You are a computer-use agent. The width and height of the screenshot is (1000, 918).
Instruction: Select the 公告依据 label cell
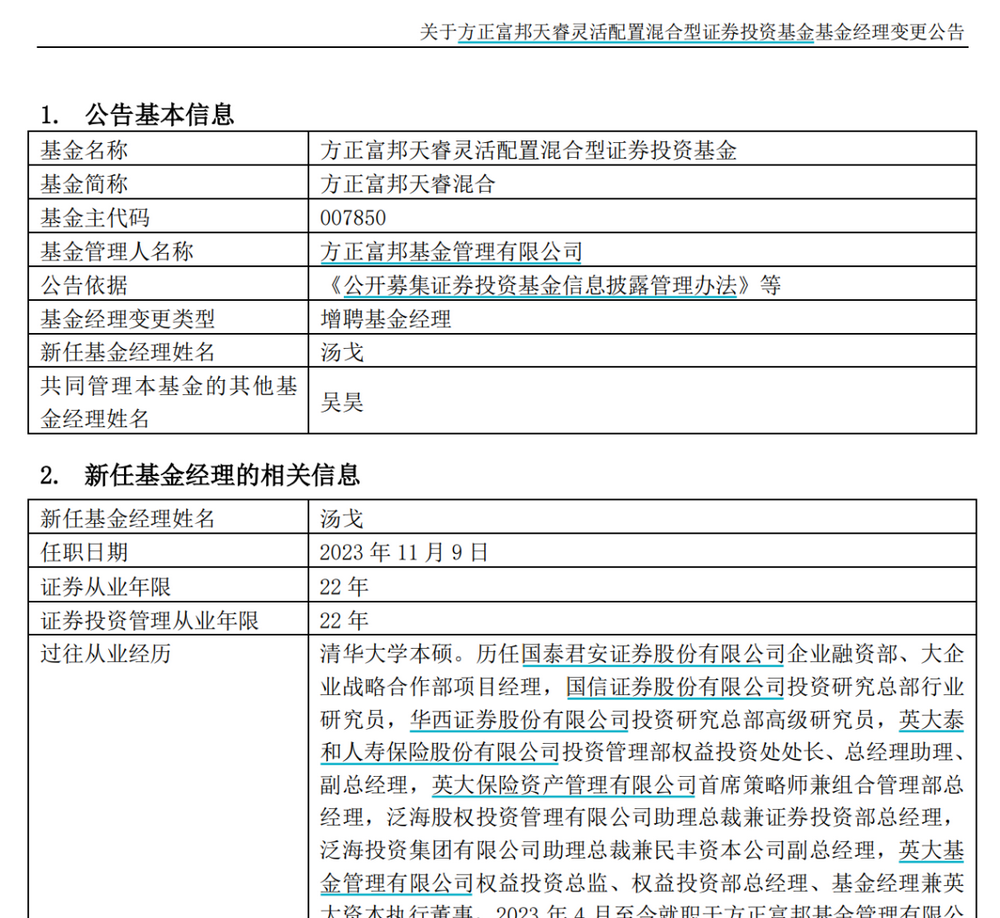pos(168,284)
